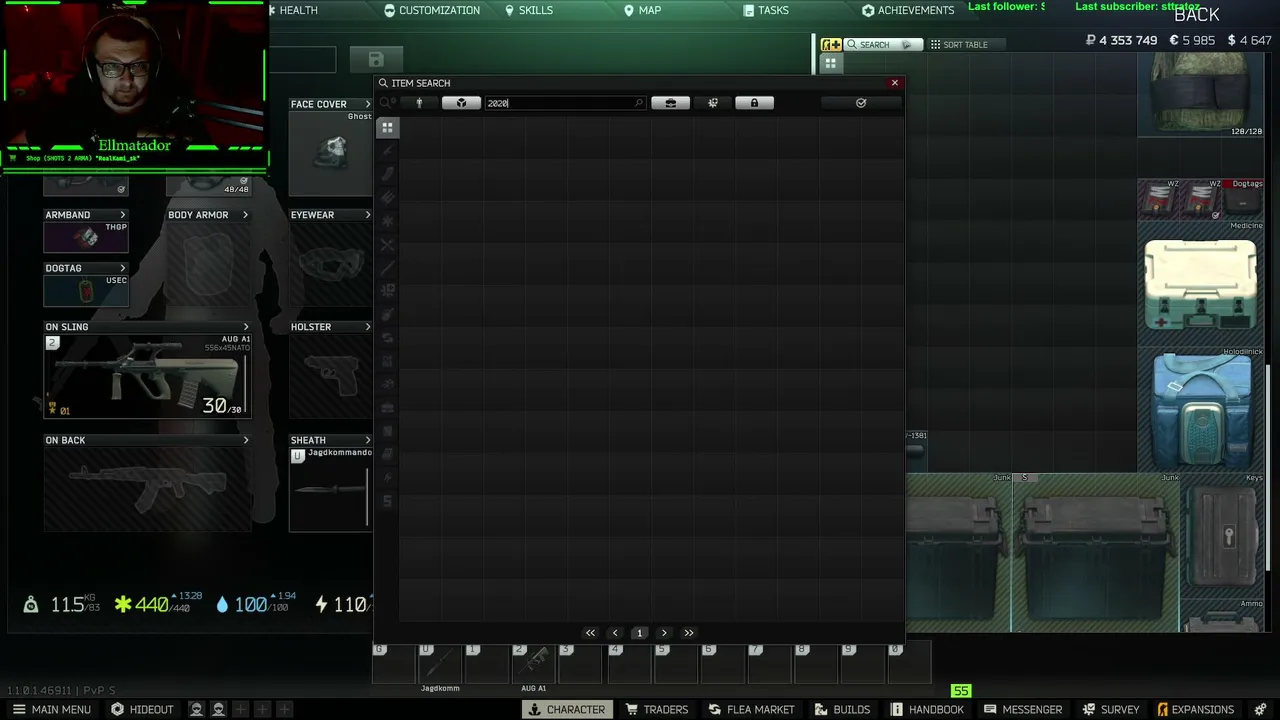Screen dimensions: 1280x720
Task: Go to the next results page
Action: pos(664,633)
